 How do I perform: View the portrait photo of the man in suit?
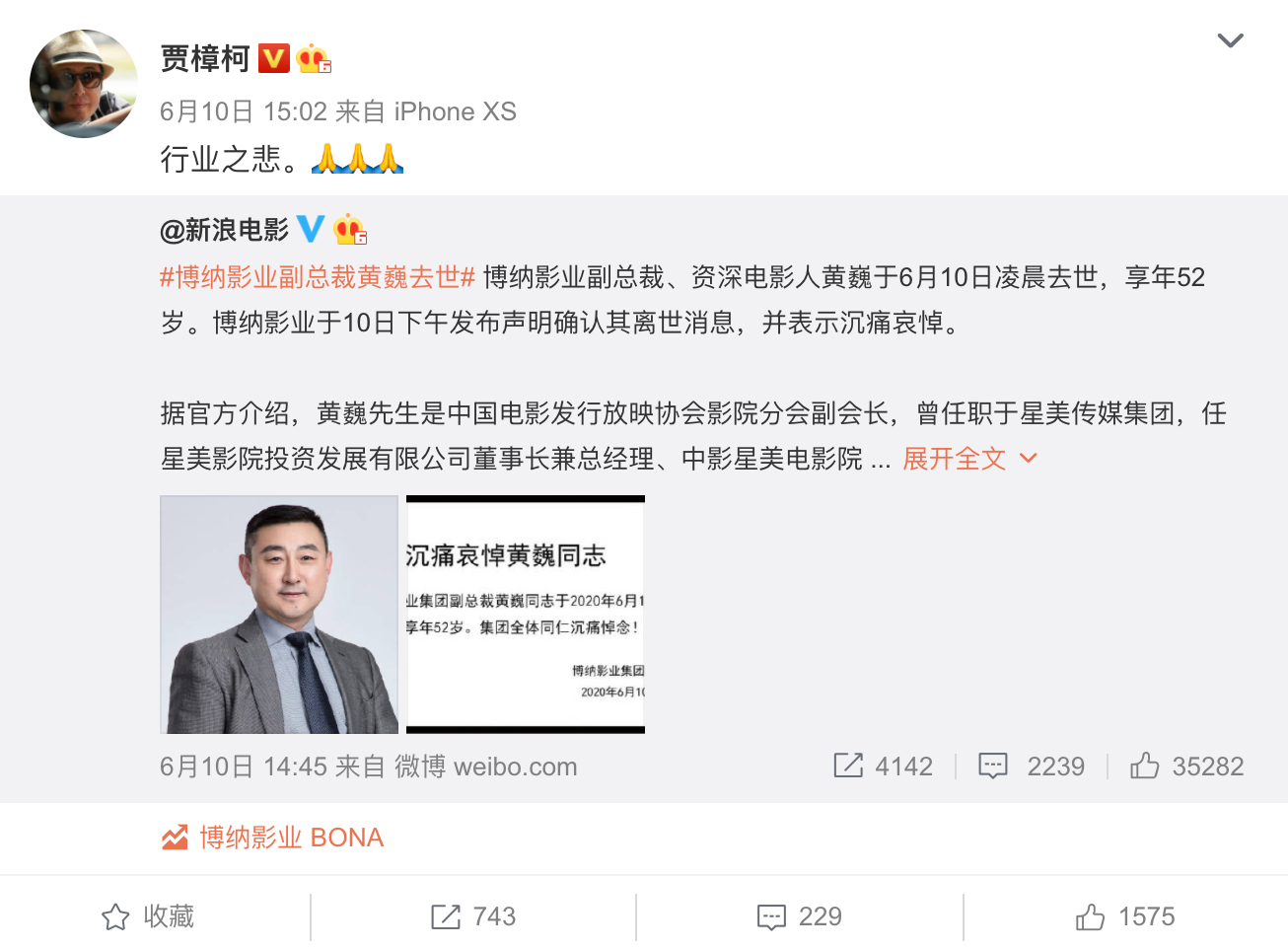(279, 615)
